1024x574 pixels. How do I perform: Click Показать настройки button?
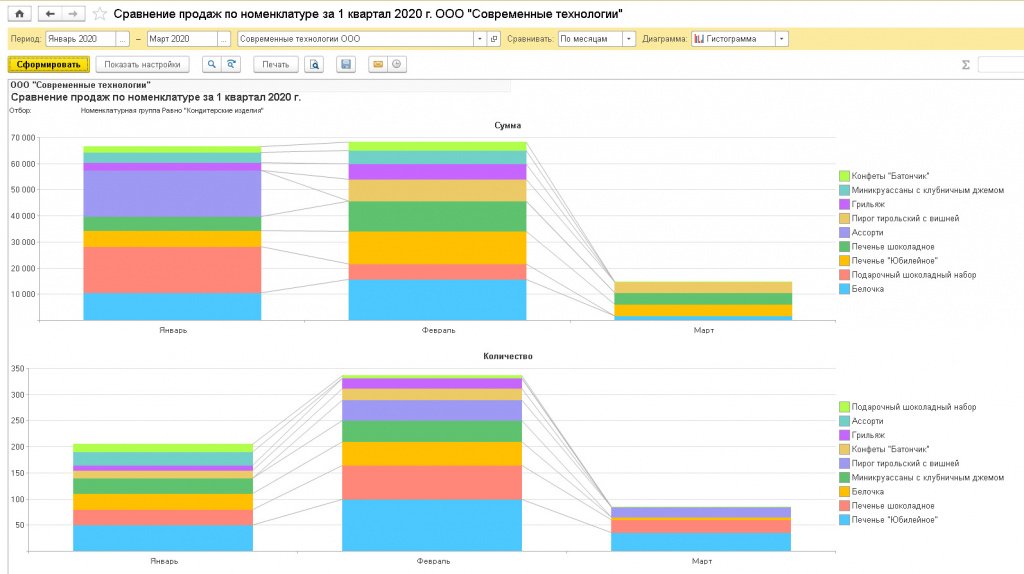(x=142, y=64)
